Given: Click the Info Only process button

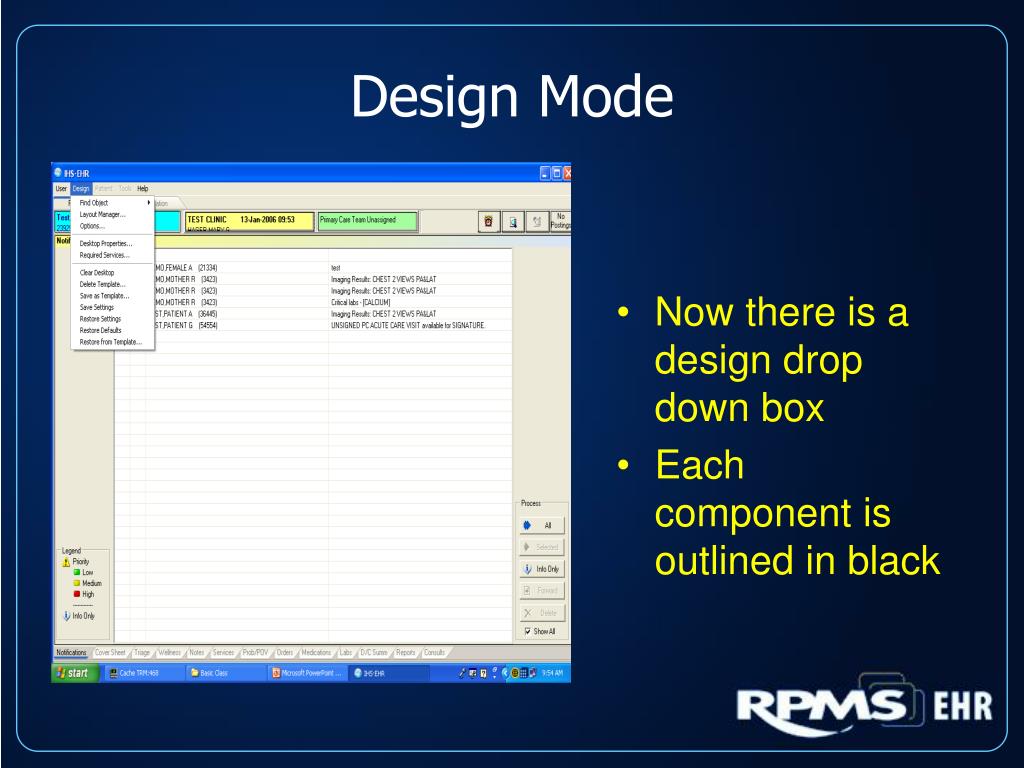Looking at the screenshot, I should tap(542, 569).
